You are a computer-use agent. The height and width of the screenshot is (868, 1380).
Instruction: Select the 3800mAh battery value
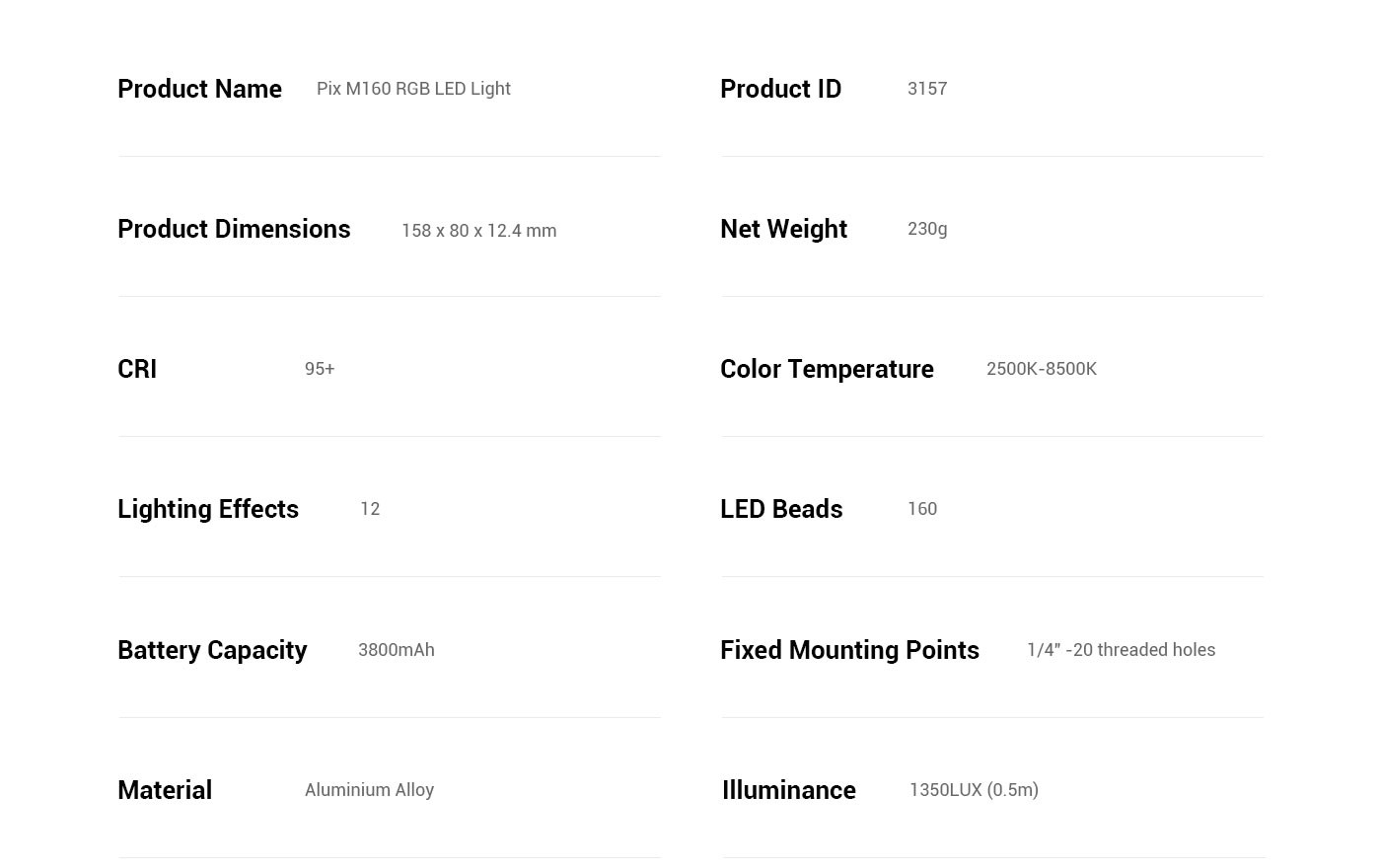(397, 650)
